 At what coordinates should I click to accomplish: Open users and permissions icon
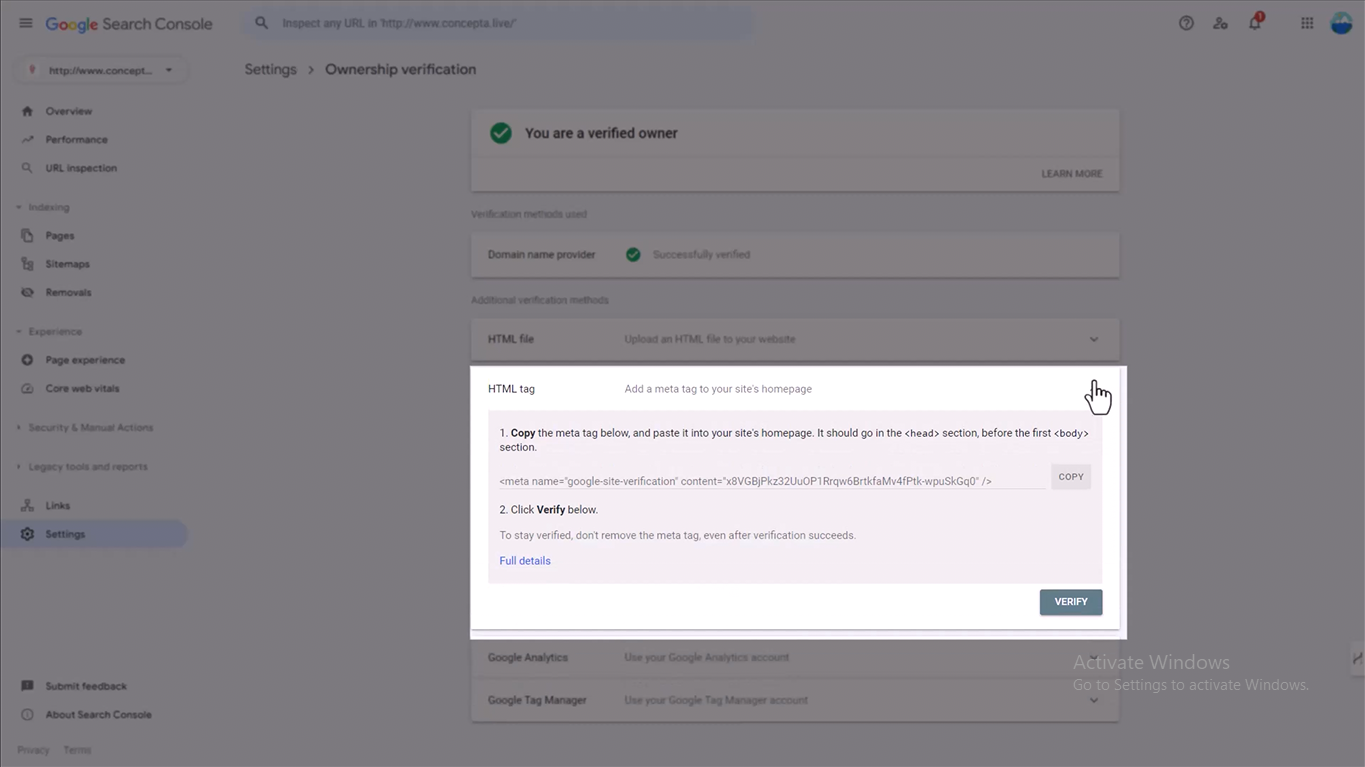pyautogui.click(x=1220, y=23)
